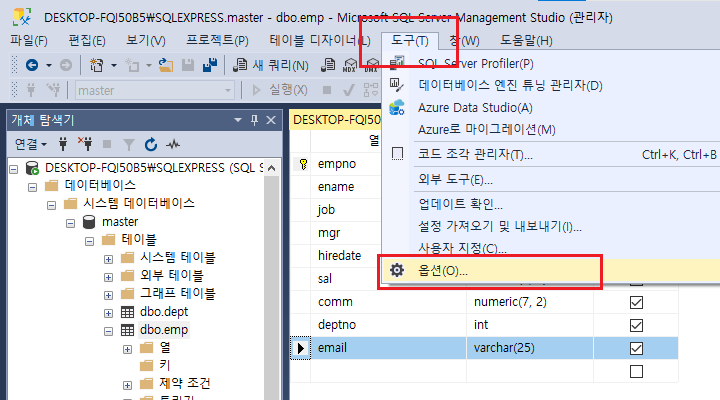Refresh the Object Explorer tree
The width and height of the screenshot is (720, 400).
click(151, 145)
